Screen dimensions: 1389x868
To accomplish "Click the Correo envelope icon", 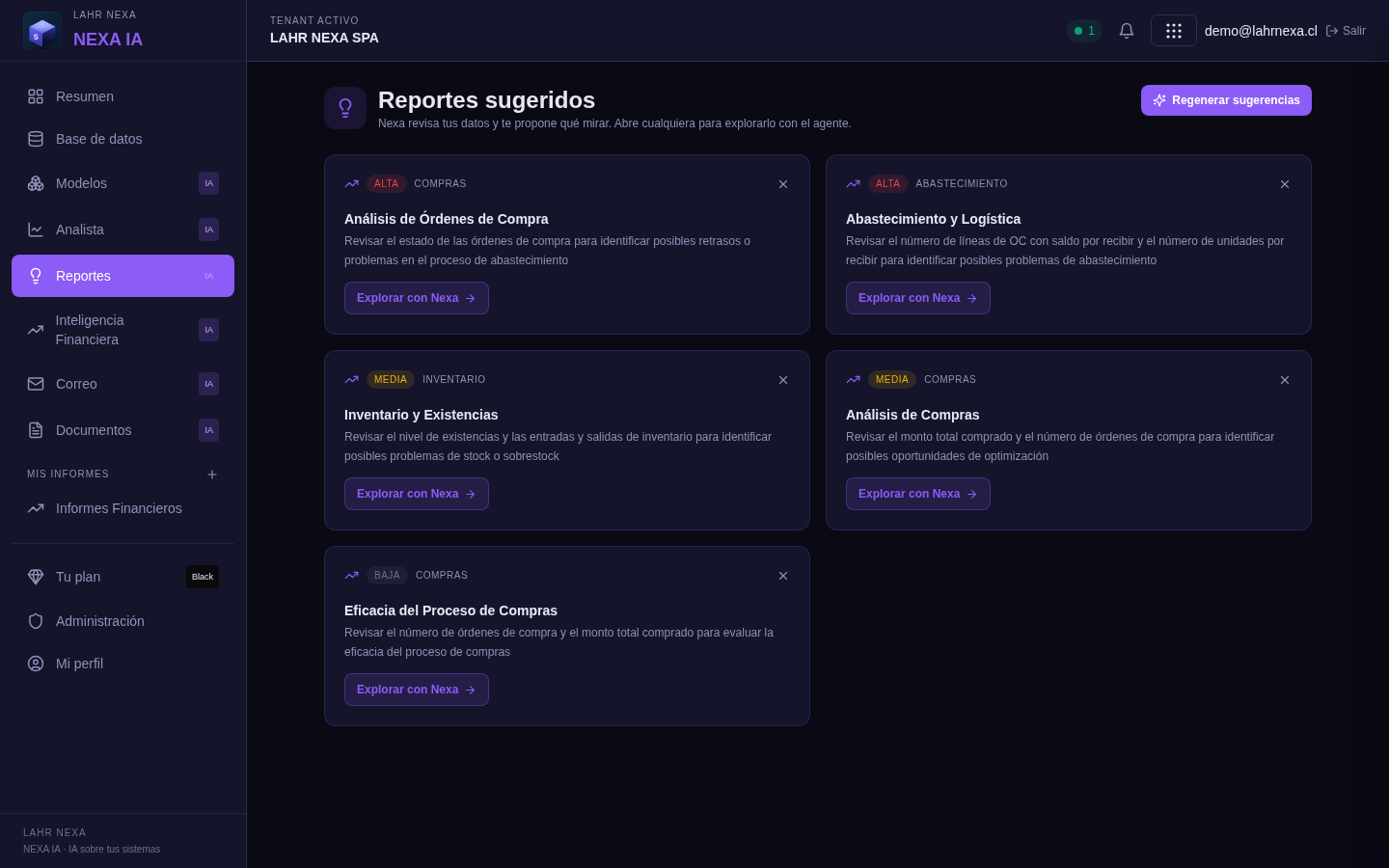I will 36,384.
